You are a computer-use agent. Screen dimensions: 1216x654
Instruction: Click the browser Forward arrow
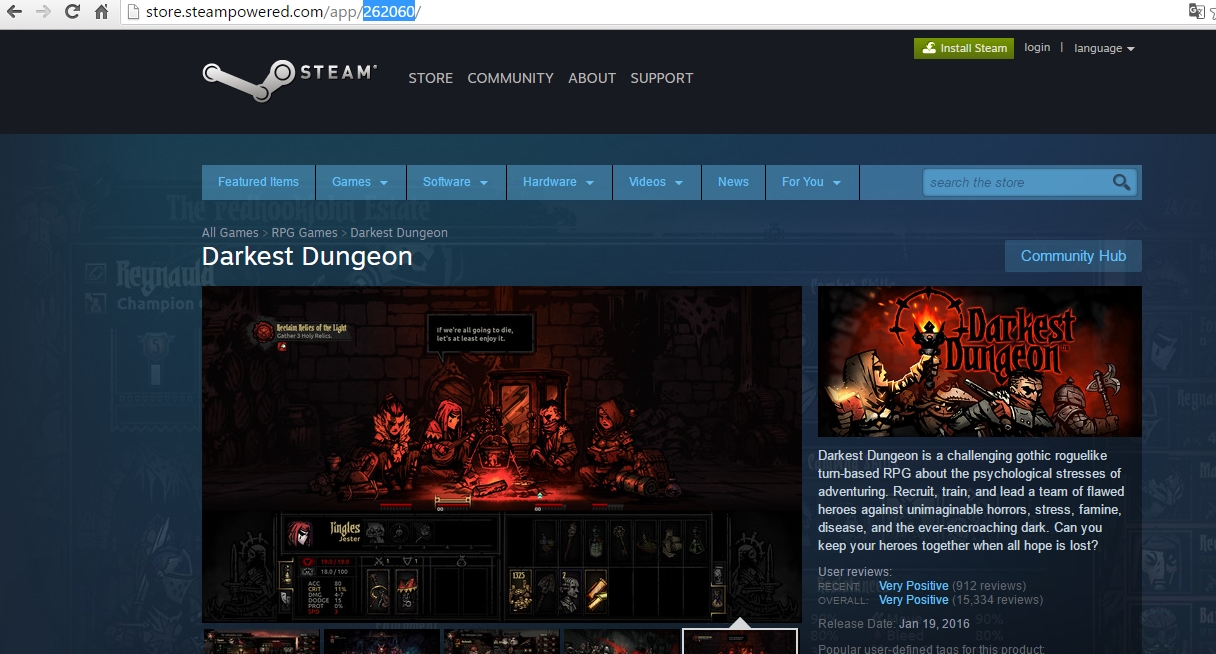(42, 12)
